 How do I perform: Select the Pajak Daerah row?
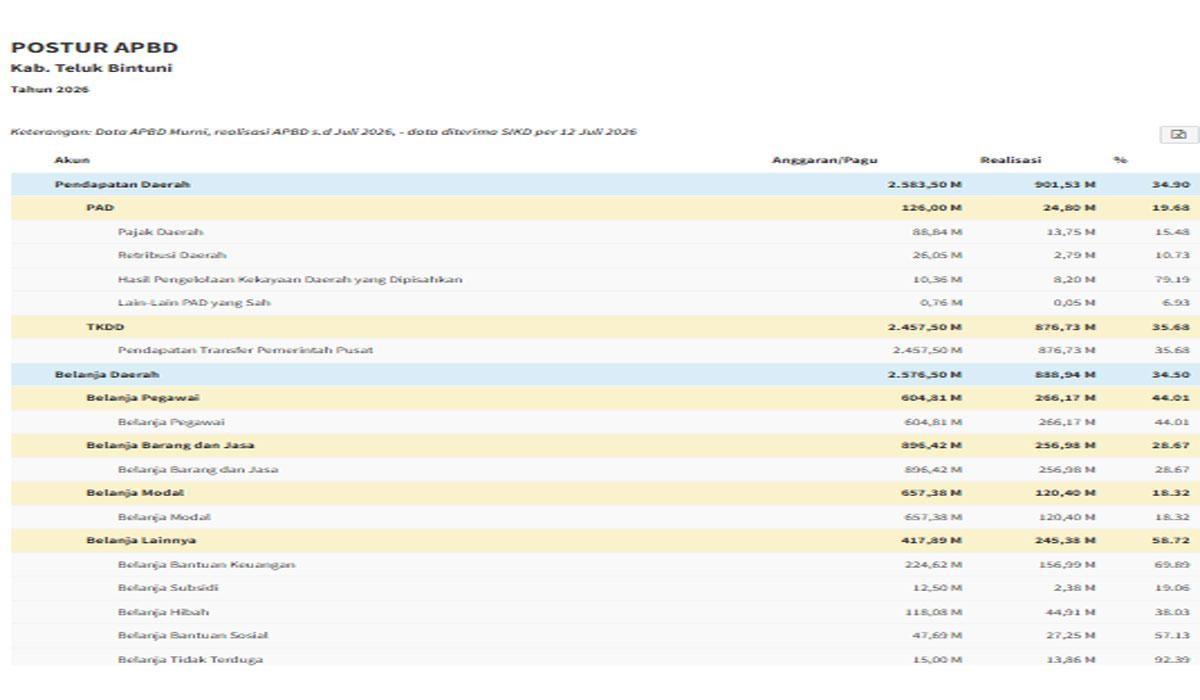[x=605, y=232]
